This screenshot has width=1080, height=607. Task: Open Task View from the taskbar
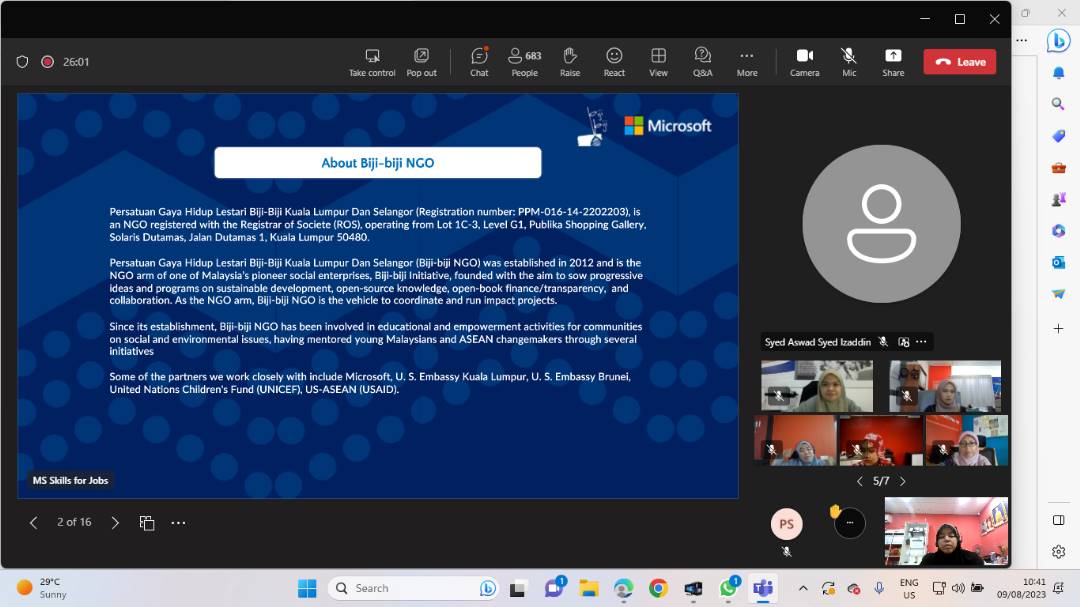(x=517, y=588)
